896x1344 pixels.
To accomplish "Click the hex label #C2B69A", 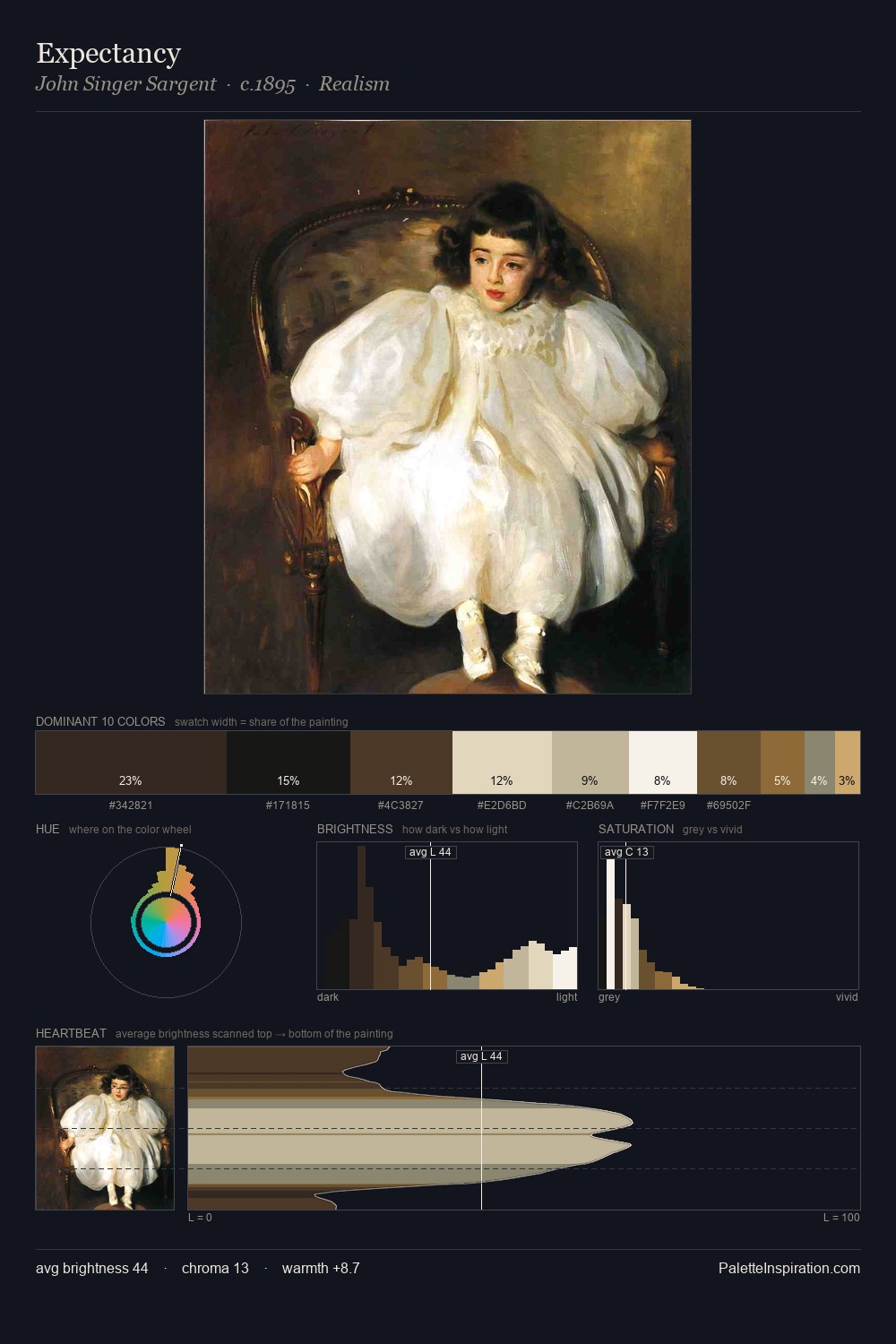I will click(x=590, y=806).
